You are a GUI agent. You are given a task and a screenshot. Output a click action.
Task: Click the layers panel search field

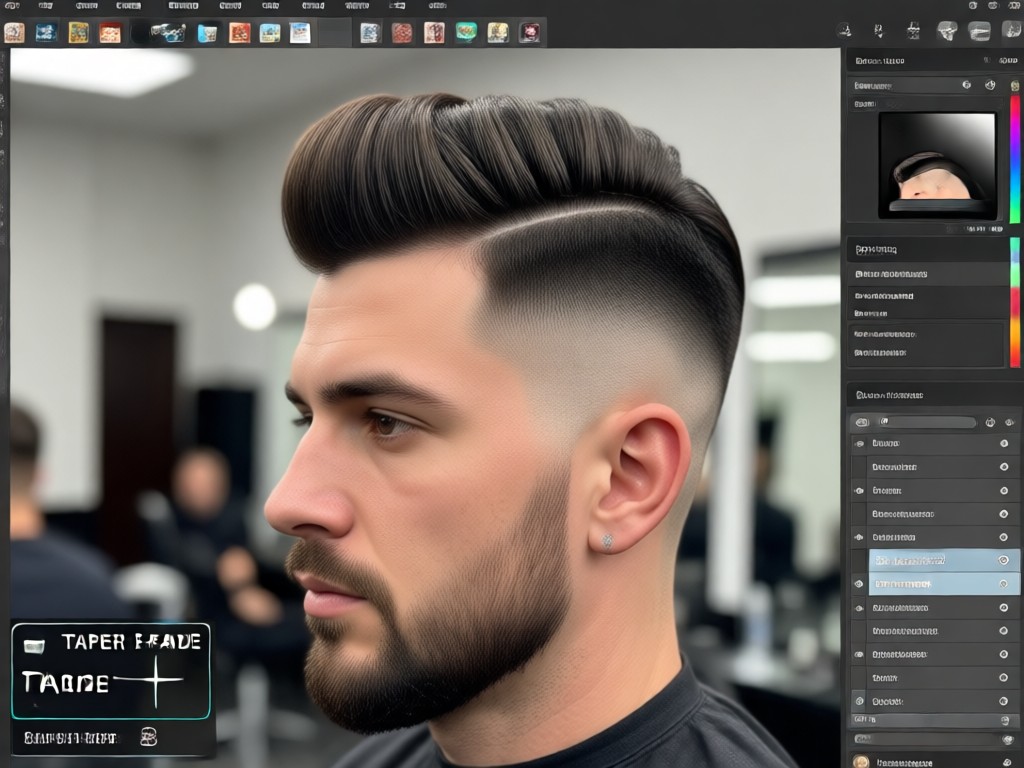926,423
